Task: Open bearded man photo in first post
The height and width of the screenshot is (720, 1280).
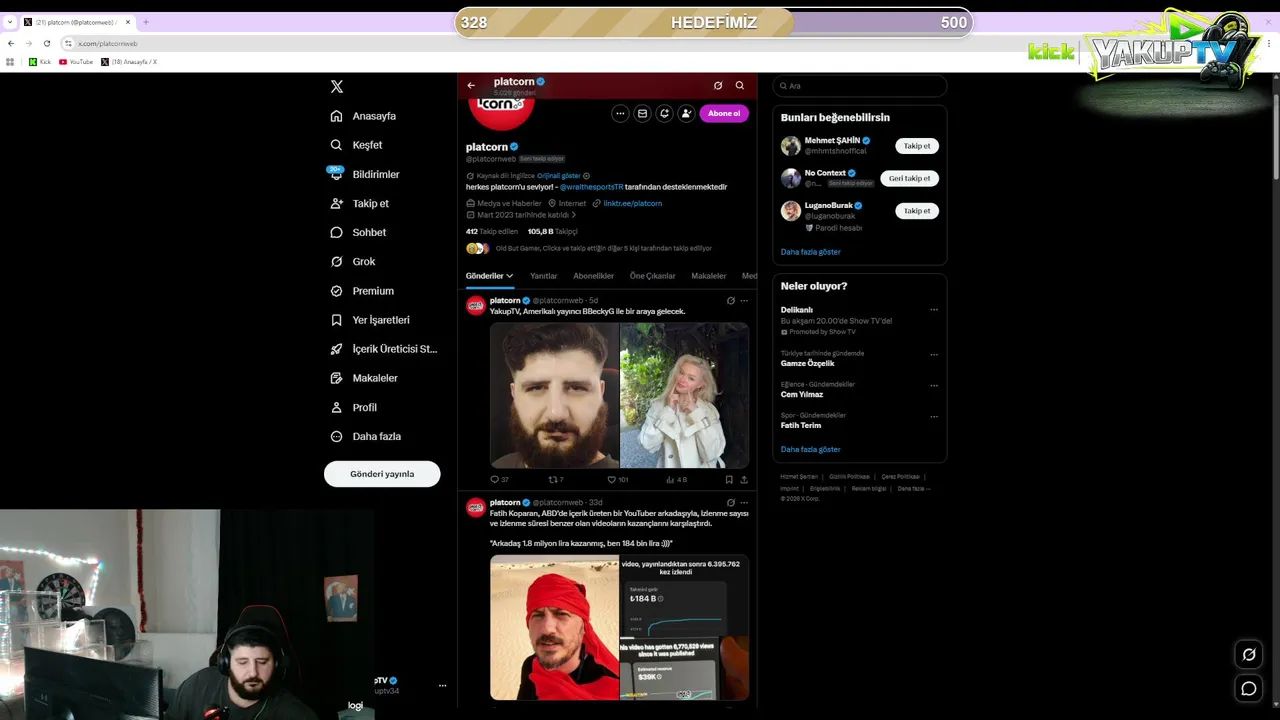Action: click(x=554, y=395)
